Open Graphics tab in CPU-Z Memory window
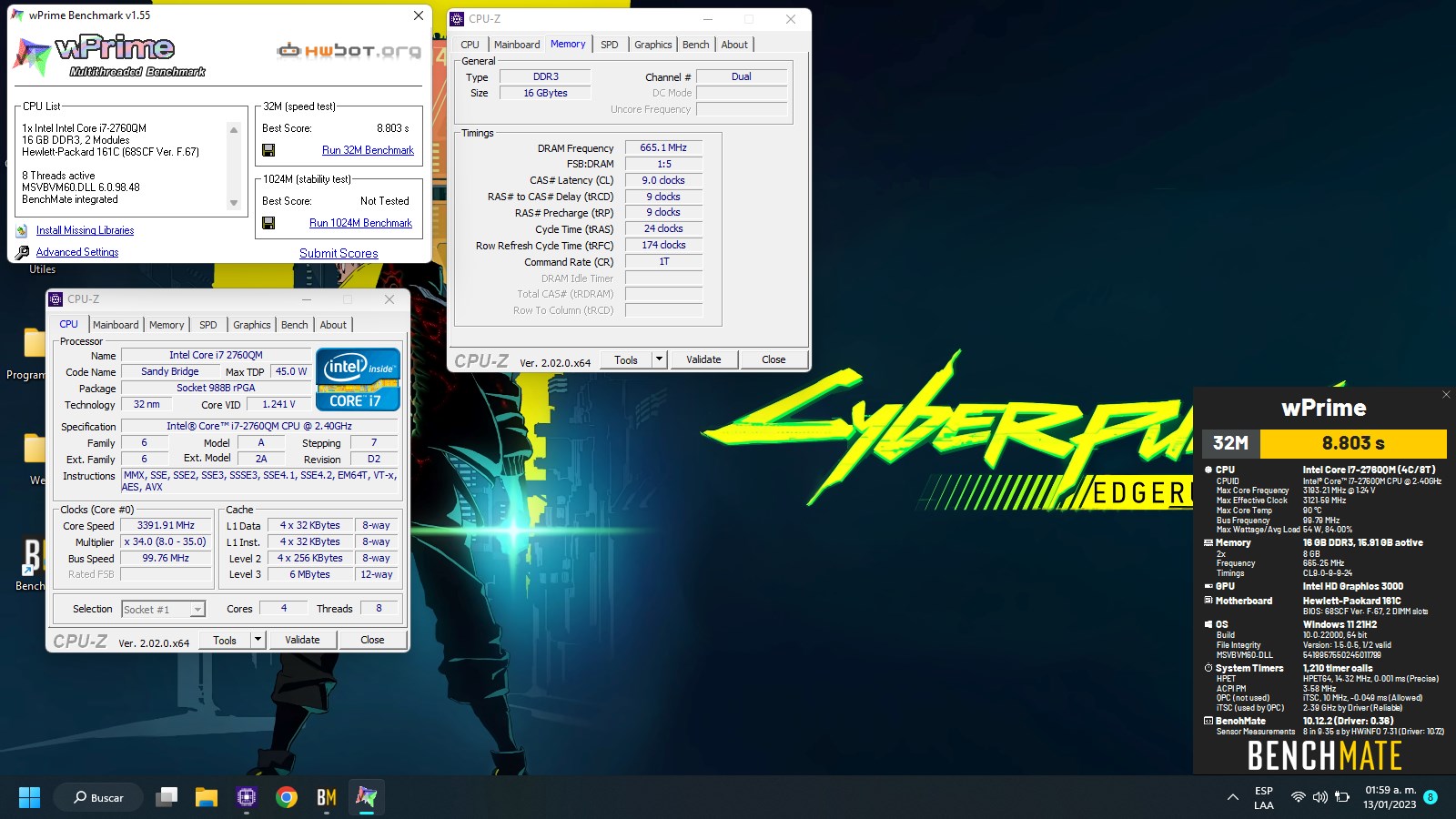Image resolution: width=1456 pixels, height=819 pixels. point(653,45)
